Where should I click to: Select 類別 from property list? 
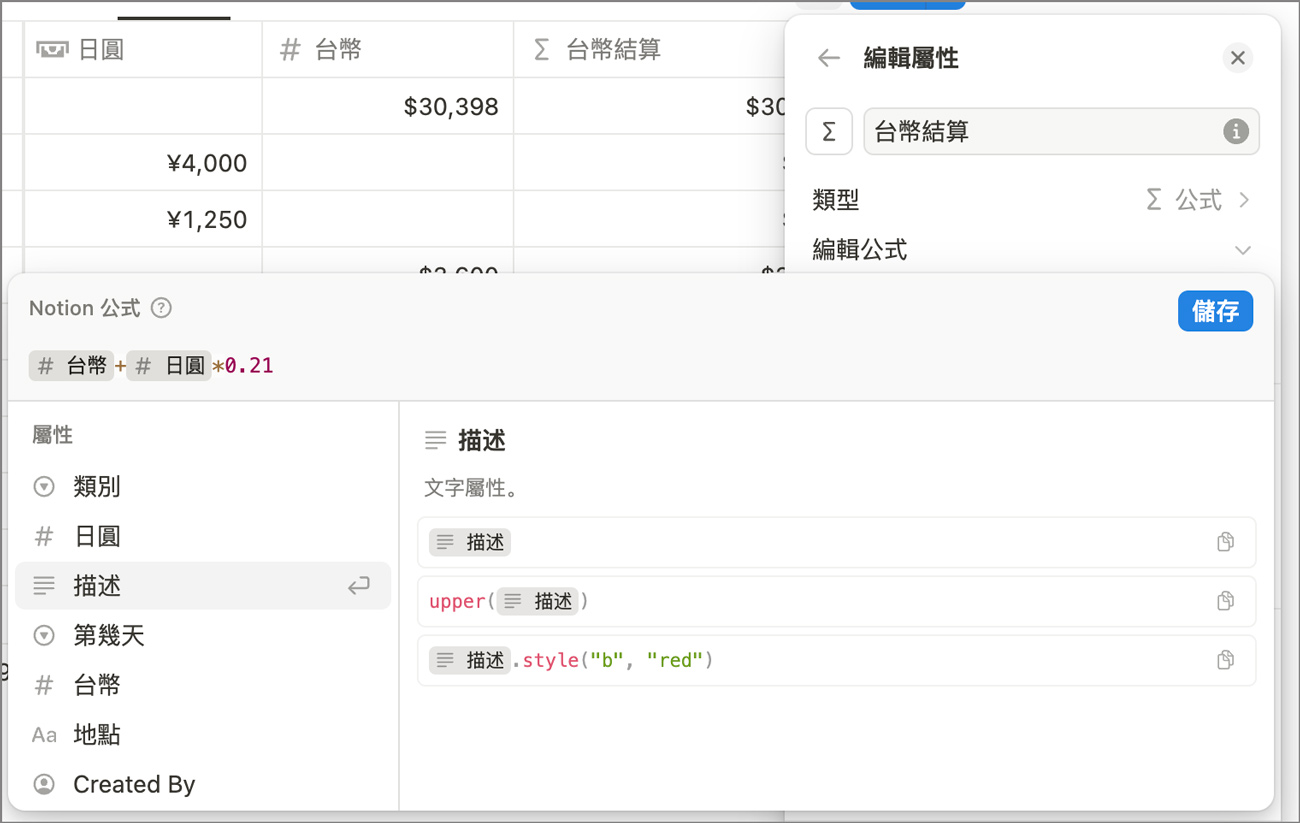point(97,487)
